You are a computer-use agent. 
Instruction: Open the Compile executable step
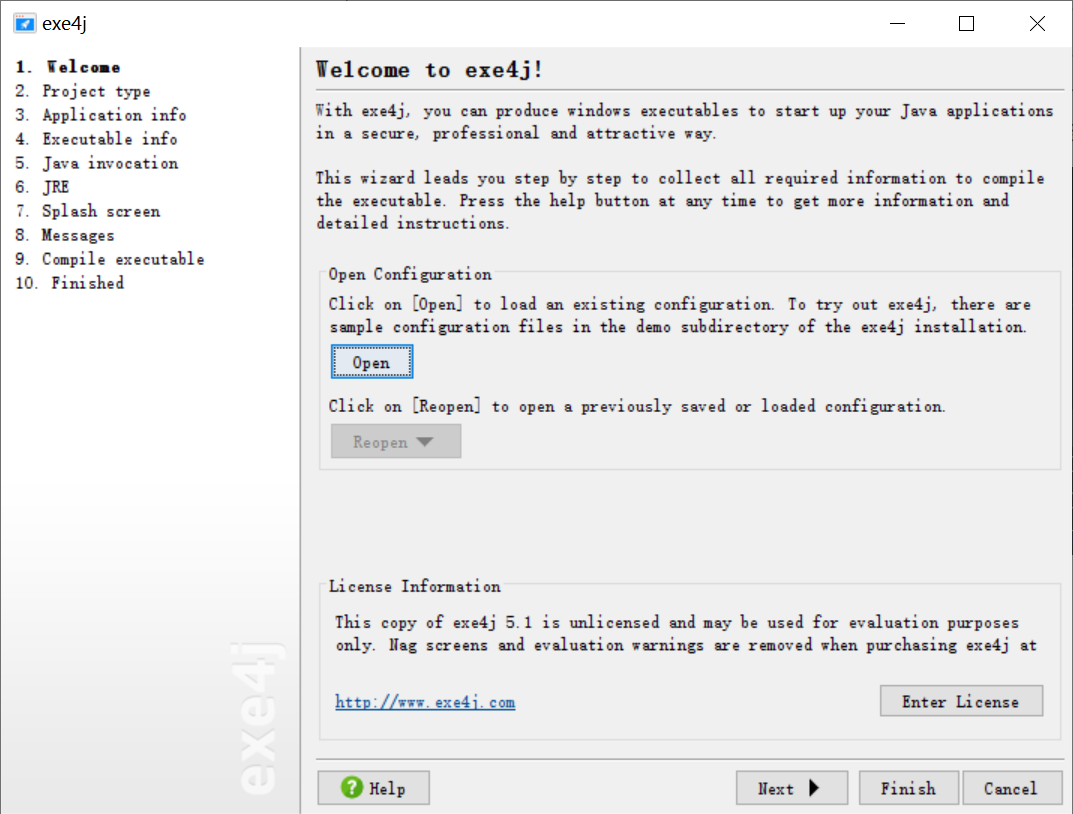109,259
